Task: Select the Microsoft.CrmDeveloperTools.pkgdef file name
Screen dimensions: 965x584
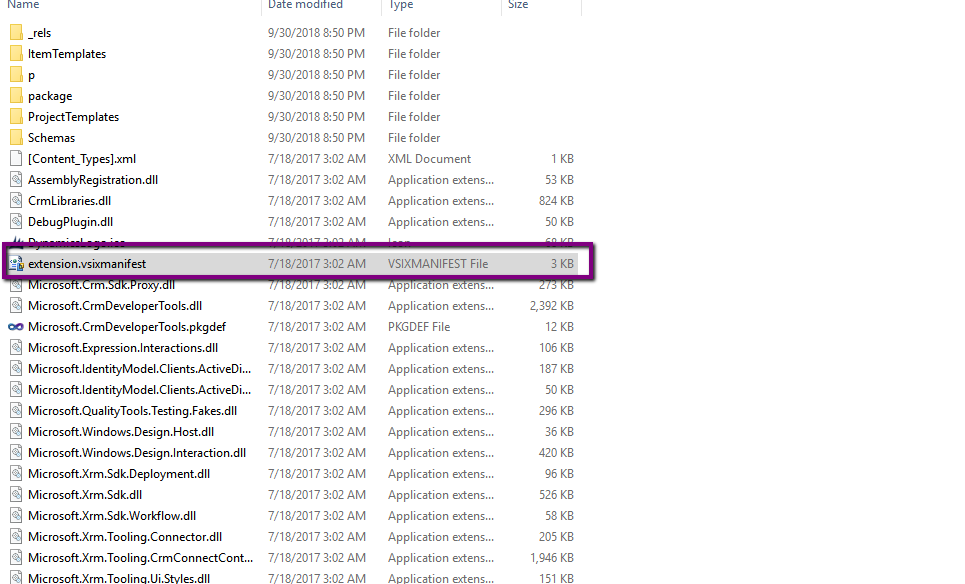Action: click(127, 327)
